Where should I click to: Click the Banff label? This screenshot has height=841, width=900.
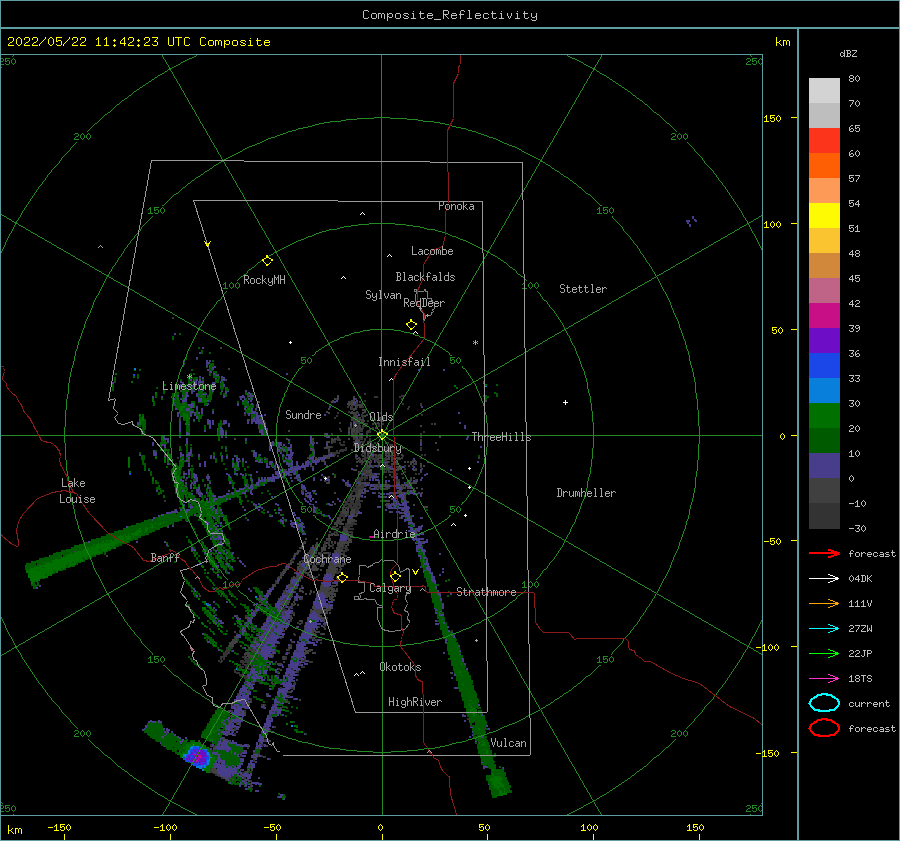click(165, 557)
